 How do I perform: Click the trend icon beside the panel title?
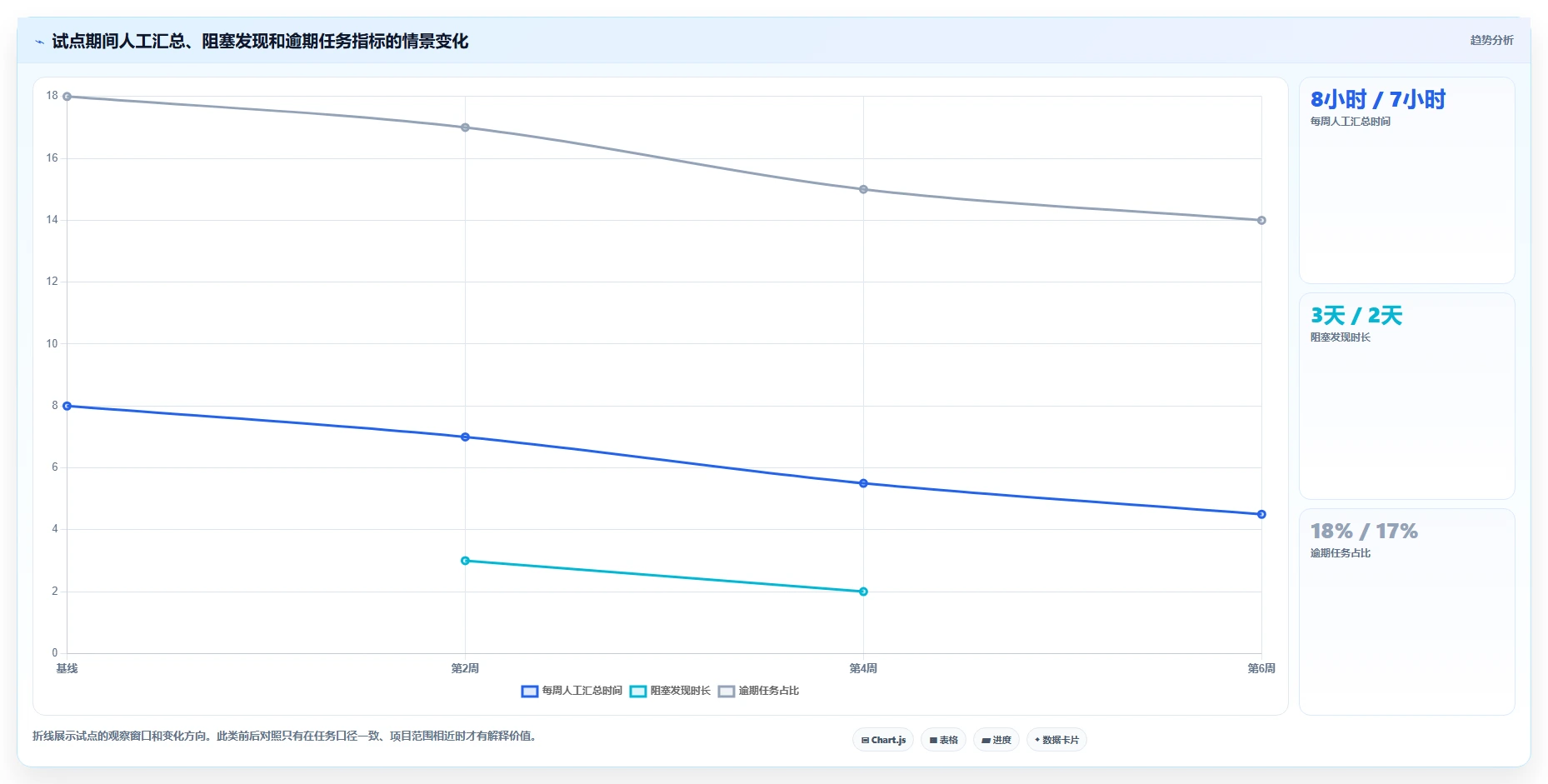click(39, 42)
